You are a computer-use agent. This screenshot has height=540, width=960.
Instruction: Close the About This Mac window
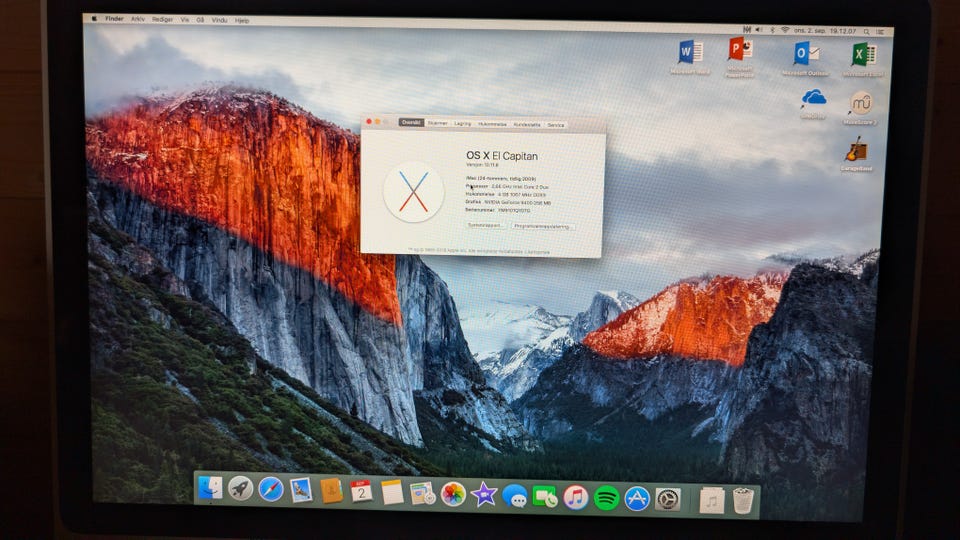pyautogui.click(x=369, y=121)
